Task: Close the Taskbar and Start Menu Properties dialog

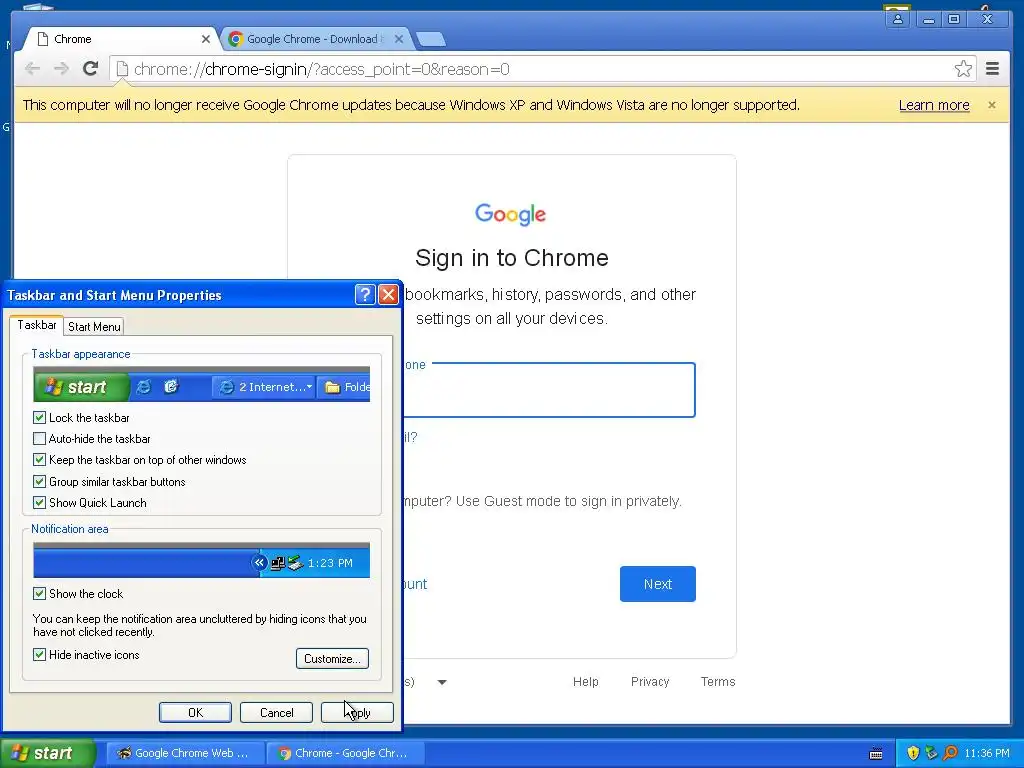Action: click(389, 295)
